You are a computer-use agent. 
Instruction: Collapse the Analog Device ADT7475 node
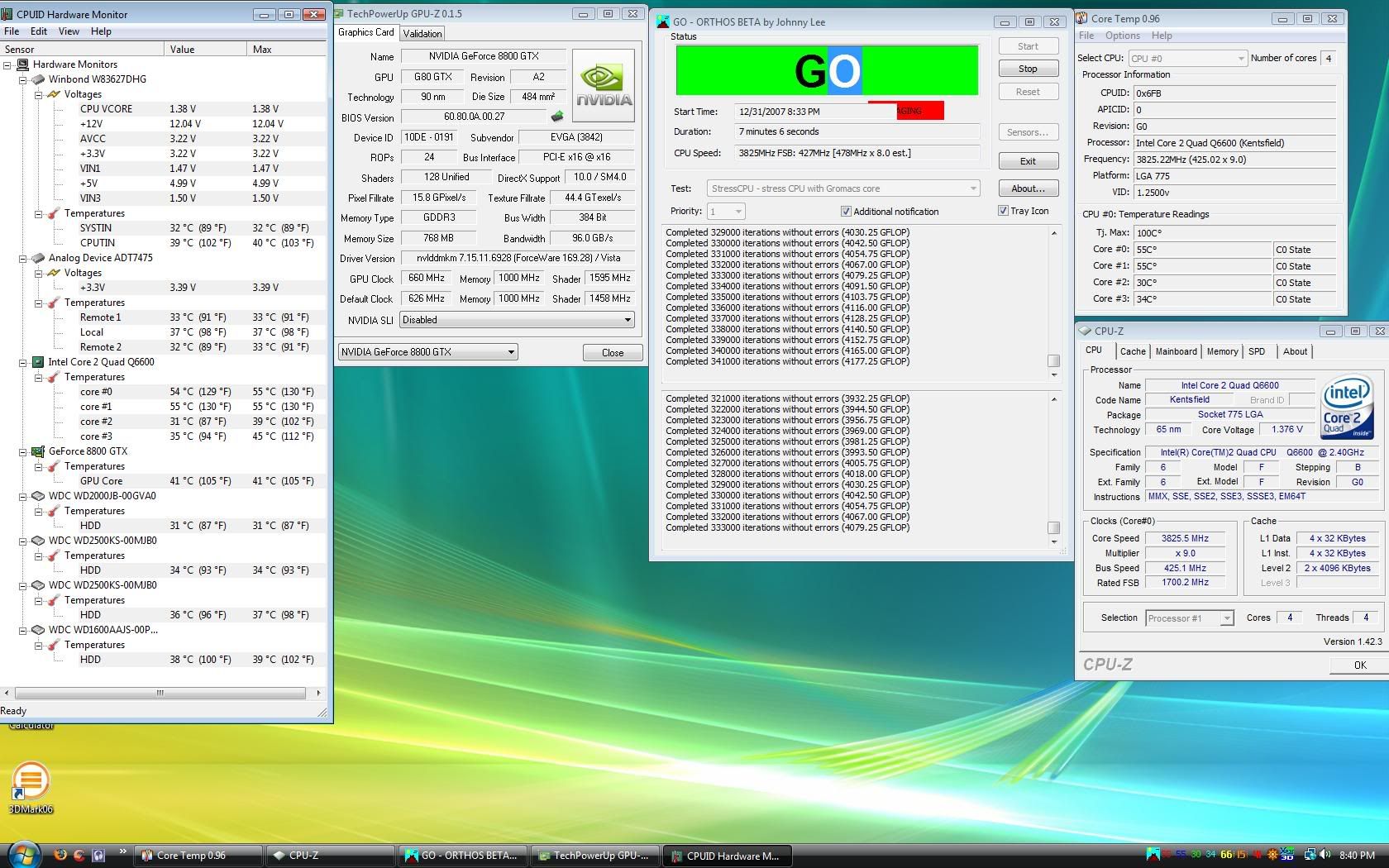coord(23,258)
